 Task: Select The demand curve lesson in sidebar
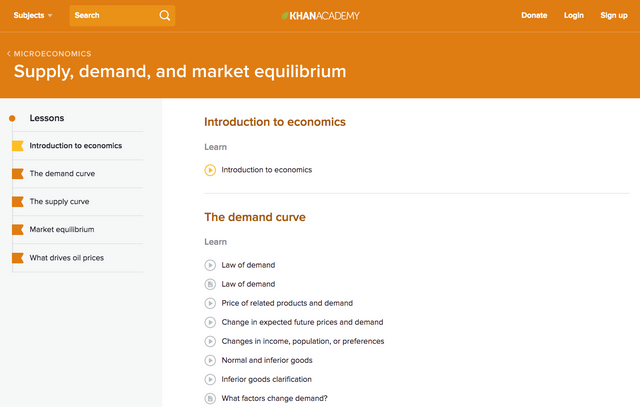tap(62, 174)
